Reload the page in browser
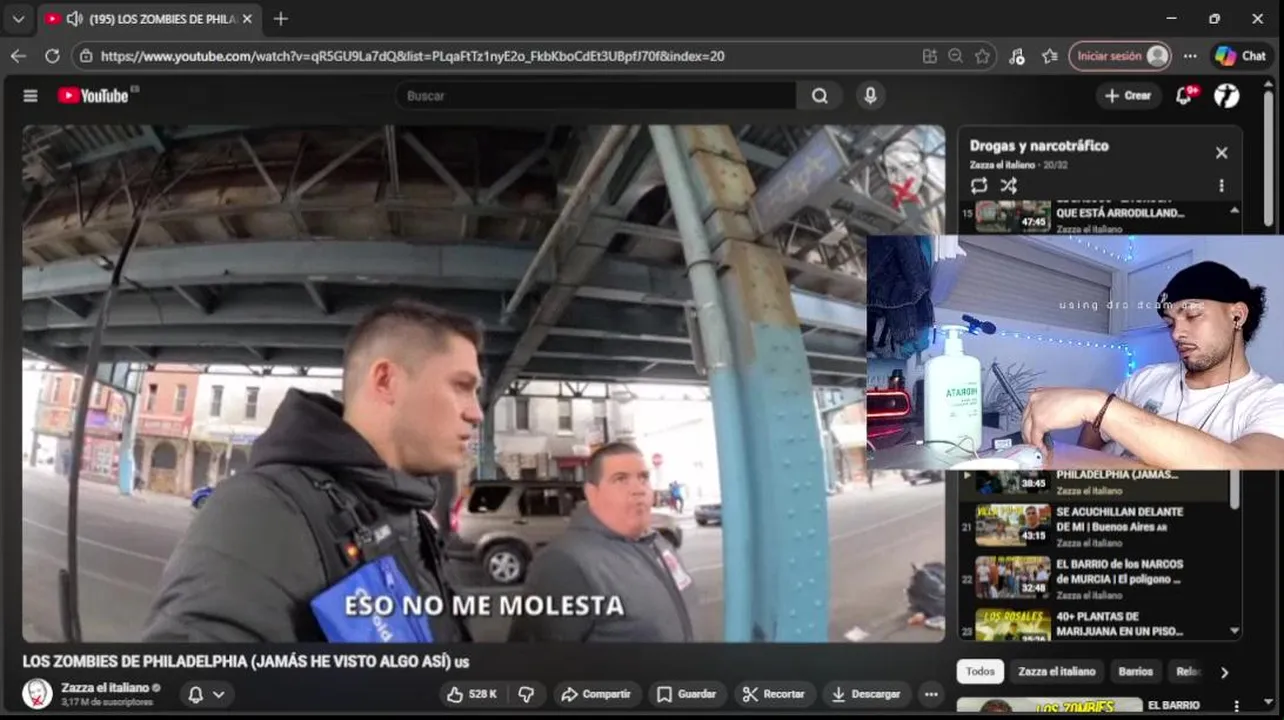Viewport: 1284px width, 720px height. click(52, 56)
